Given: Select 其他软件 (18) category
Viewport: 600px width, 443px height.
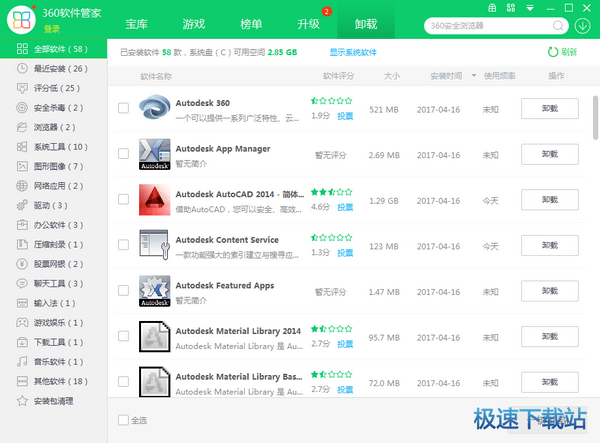Looking at the screenshot, I should click(54, 381).
